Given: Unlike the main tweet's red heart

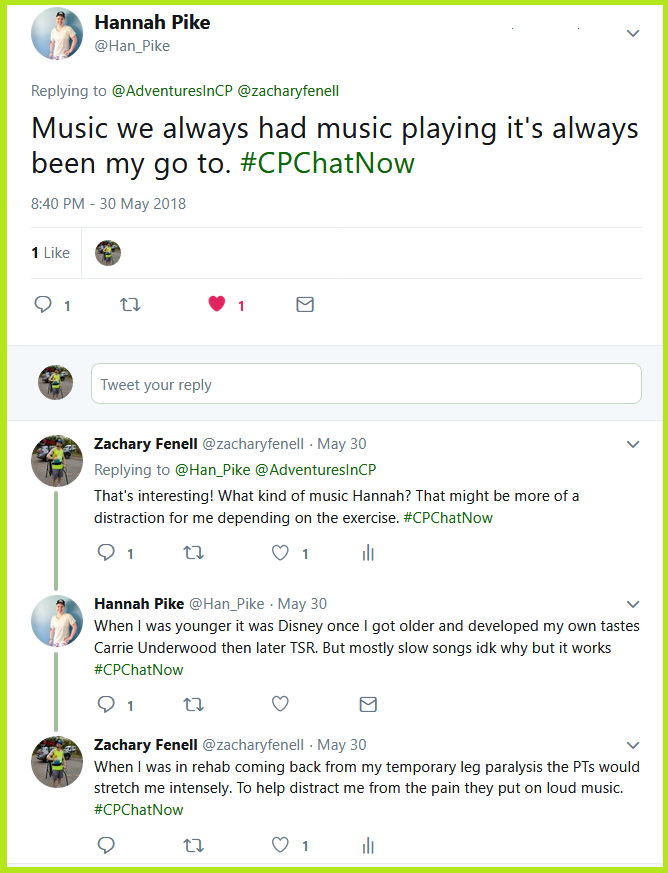Looking at the screenshot, I should pyautogui.click(x=216, y=305).
